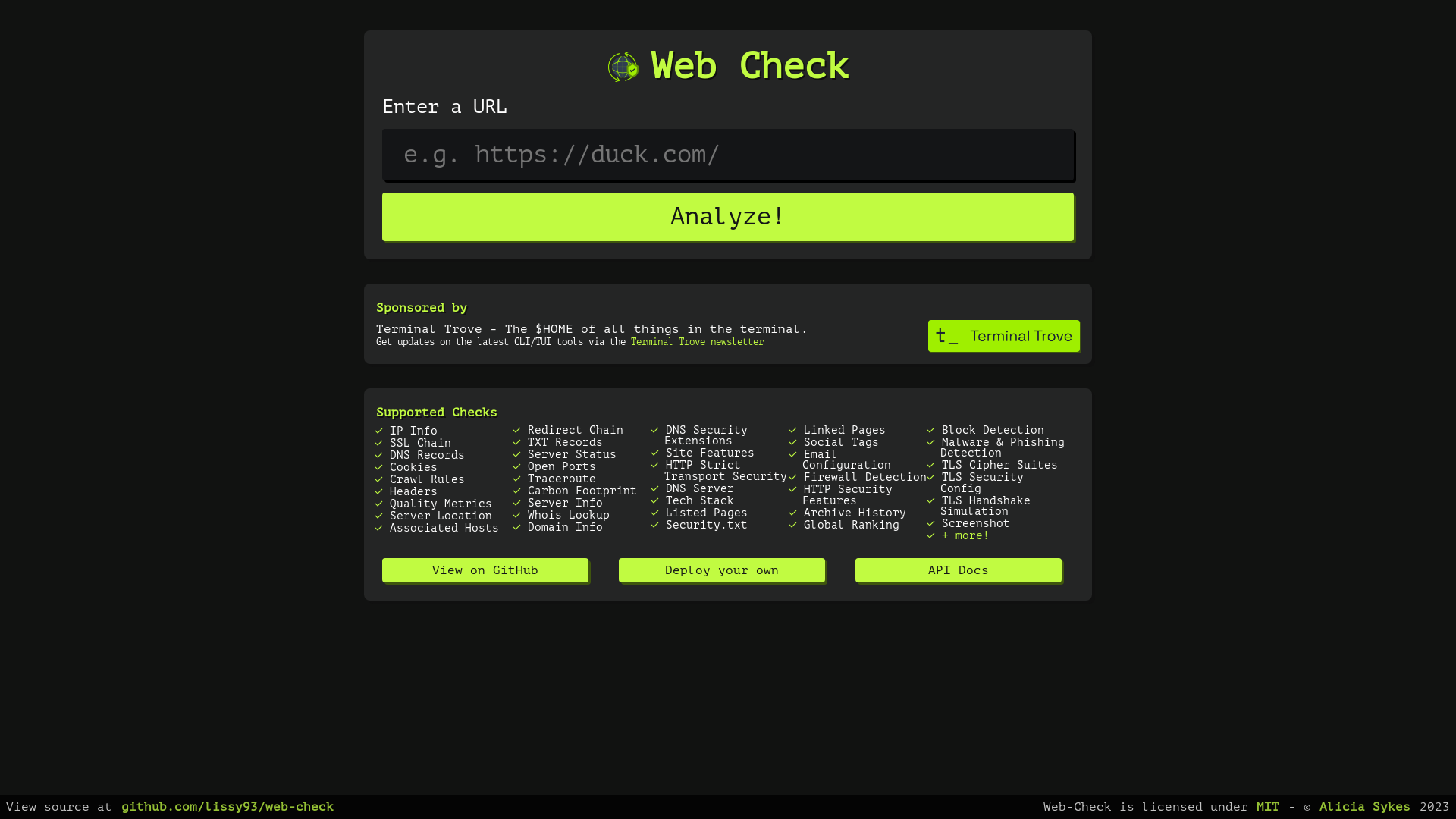Click 'Tech Stack' list item
The height and width of the screenshot is (819, 1456).
(x=700, y=500)
